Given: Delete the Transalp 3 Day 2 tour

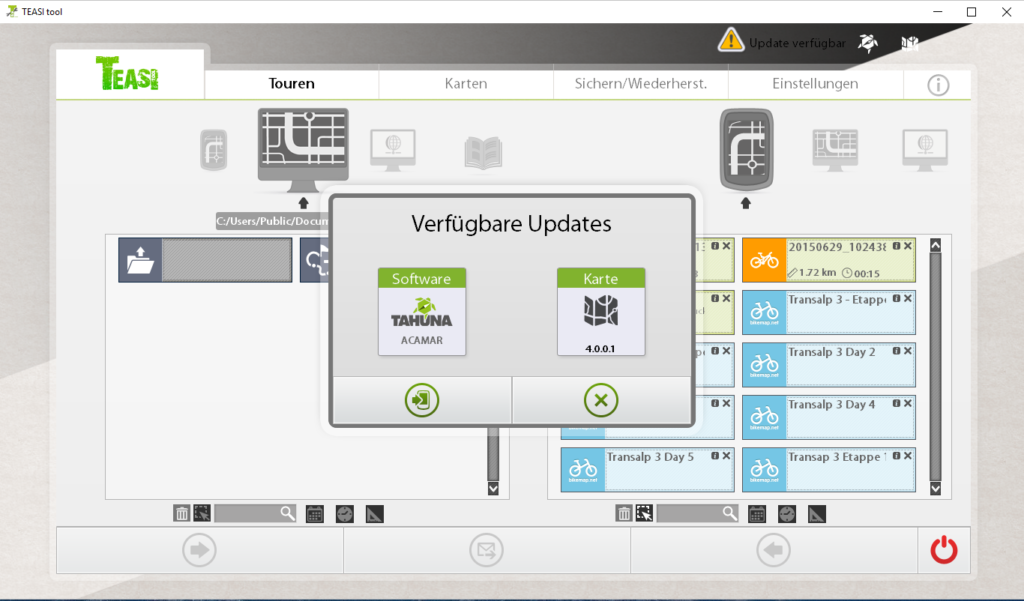Looking at the screenshot, I should (908, 351).
